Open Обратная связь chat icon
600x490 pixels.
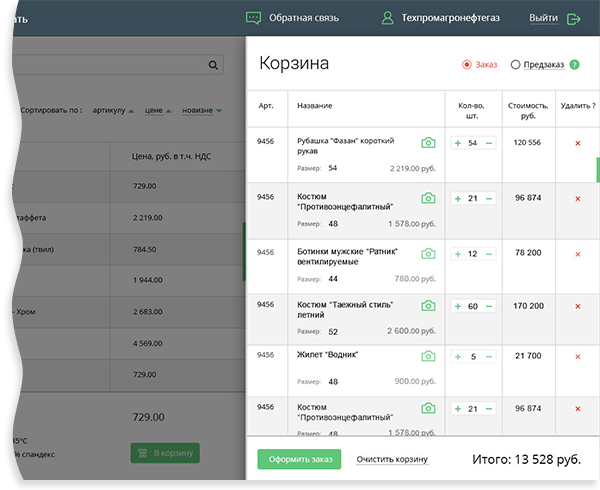(253, 18)
